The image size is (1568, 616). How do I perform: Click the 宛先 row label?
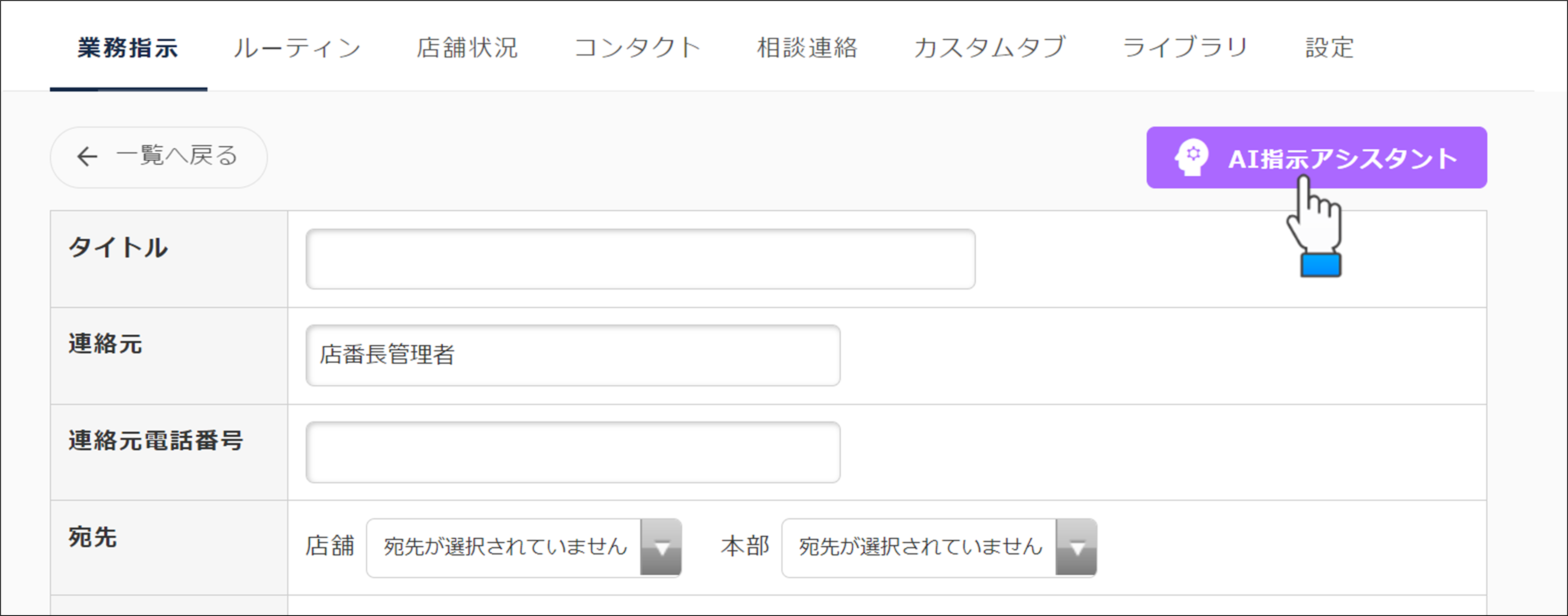tap(93, 537)
